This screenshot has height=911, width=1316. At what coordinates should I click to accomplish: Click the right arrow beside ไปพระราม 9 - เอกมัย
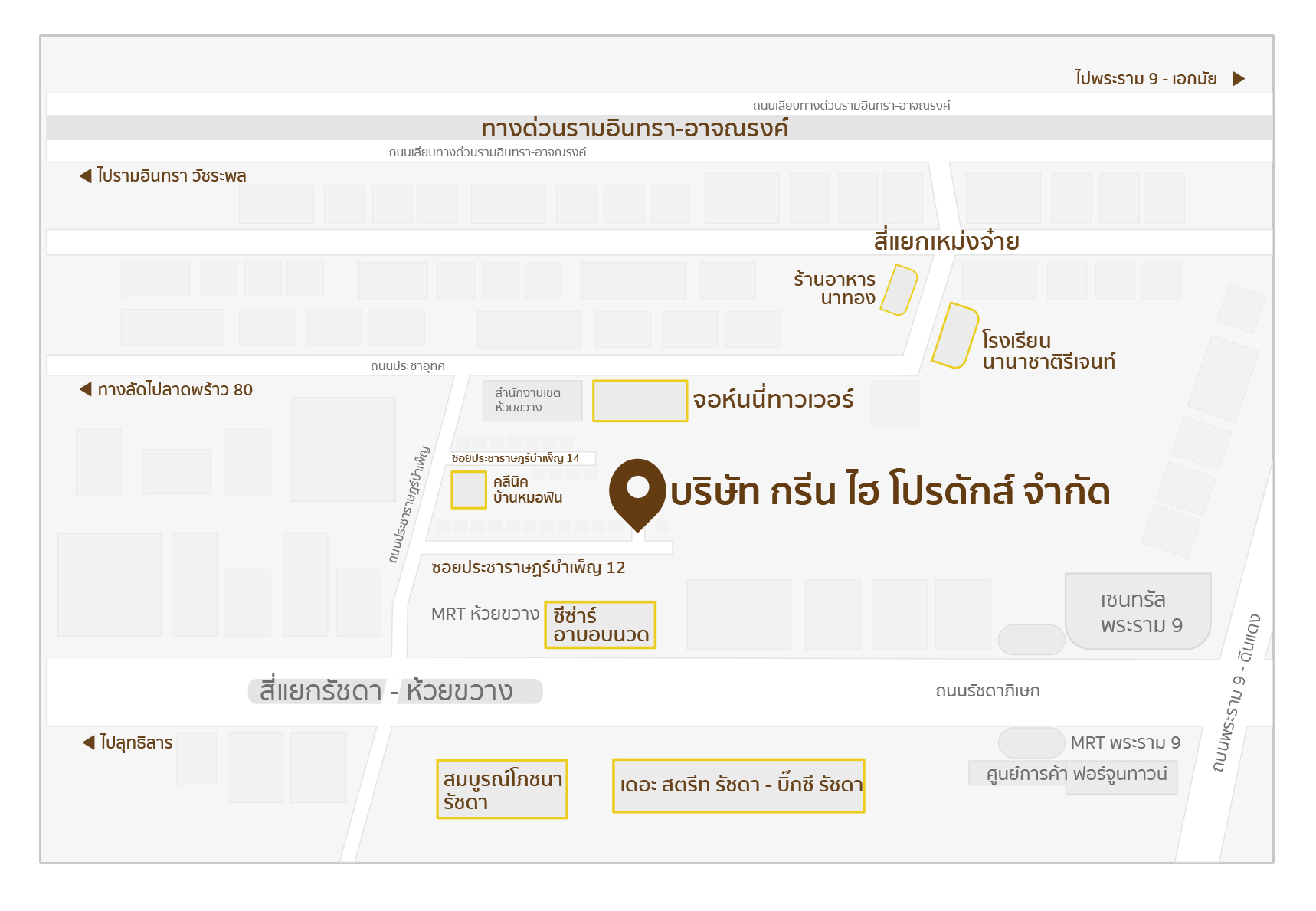1239,79
